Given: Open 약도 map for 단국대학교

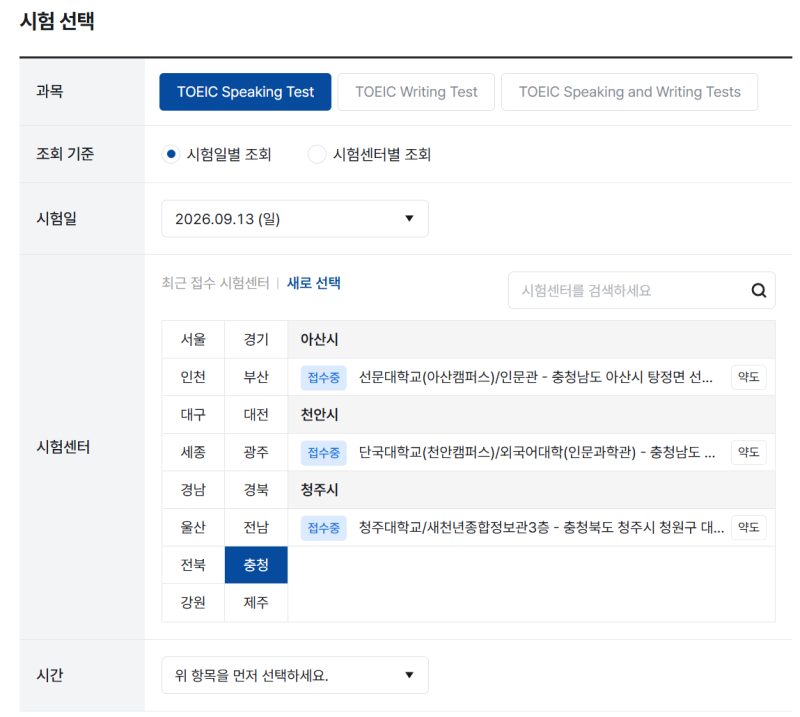Looking at the screenshot, I should click(748, 452).
